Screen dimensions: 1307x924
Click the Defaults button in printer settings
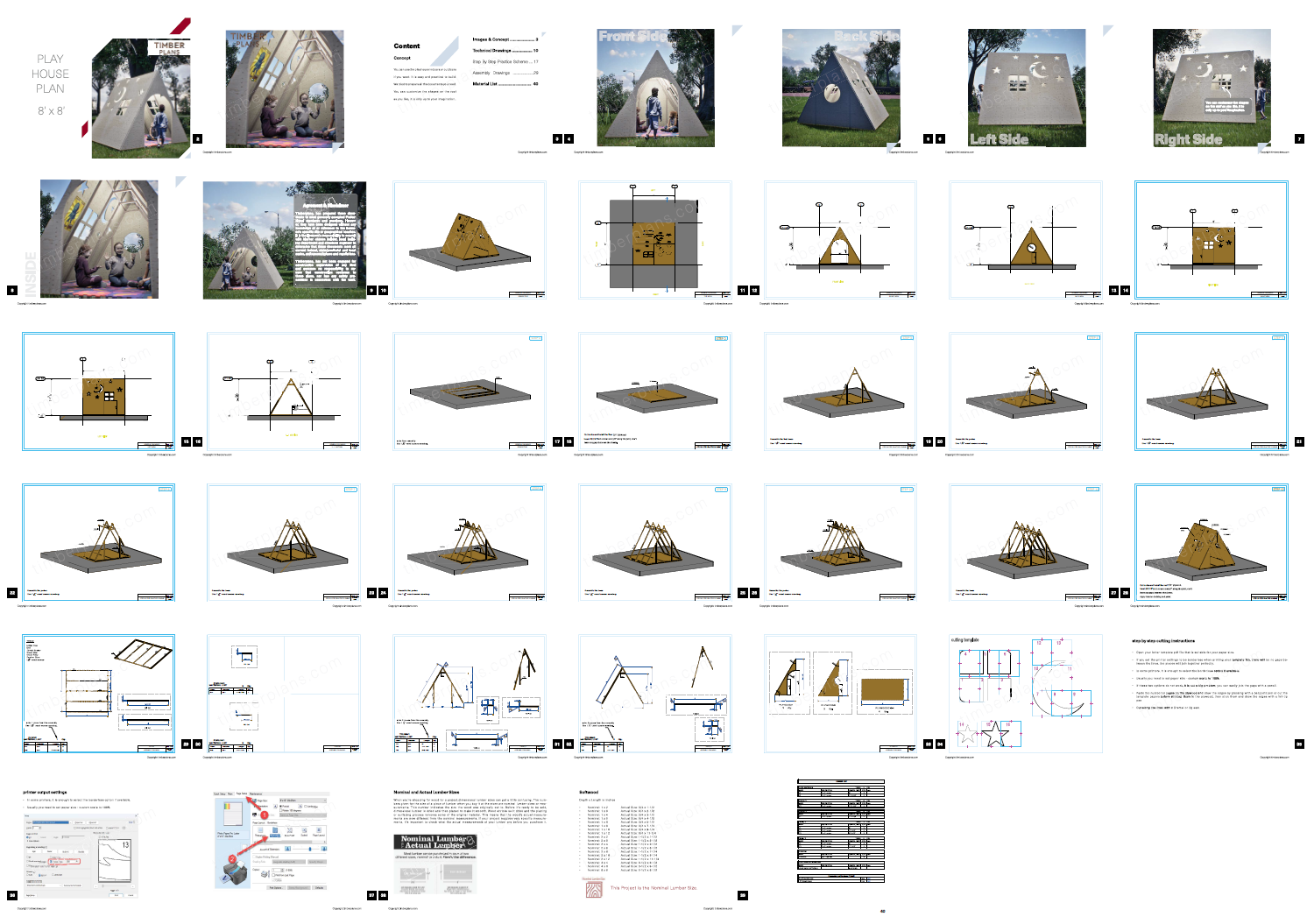click(x=318, y=887)
